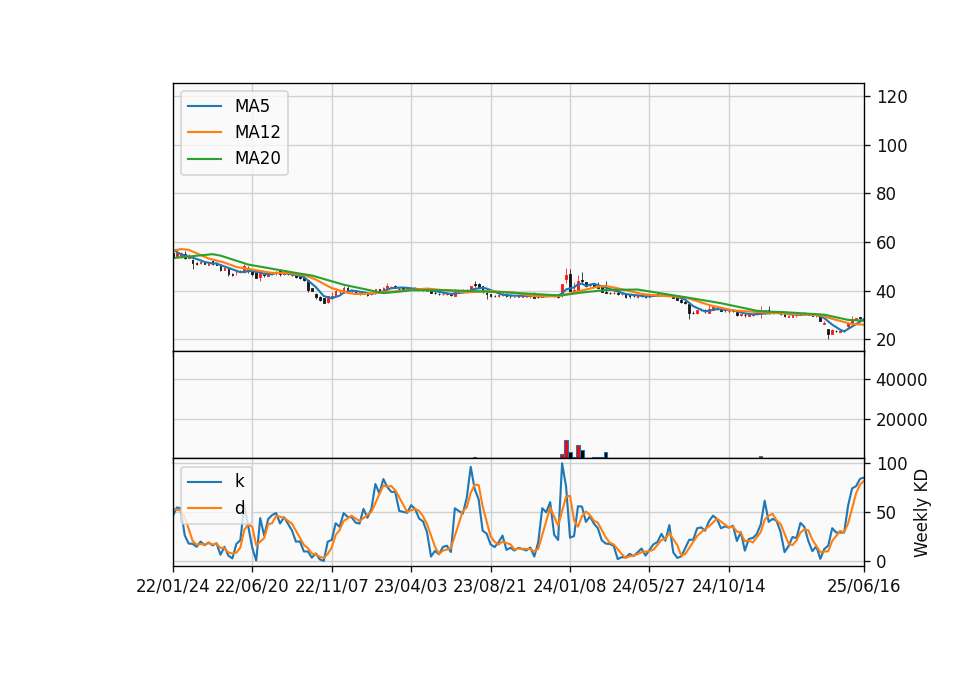Click the 'k' legend label in KD panel
This screenshot has width=960, height=690.
(x=239, y=481)
